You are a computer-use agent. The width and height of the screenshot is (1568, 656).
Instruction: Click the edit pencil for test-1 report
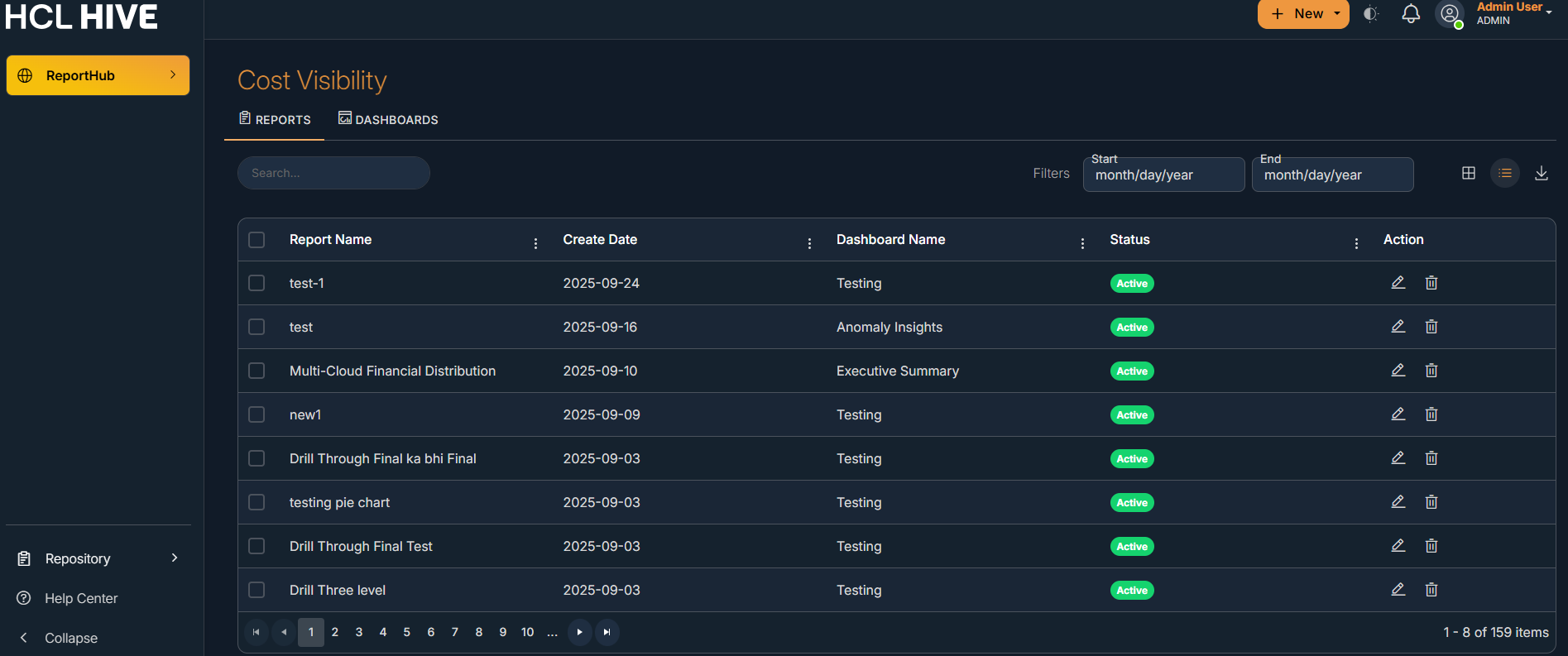point(1398,283)
